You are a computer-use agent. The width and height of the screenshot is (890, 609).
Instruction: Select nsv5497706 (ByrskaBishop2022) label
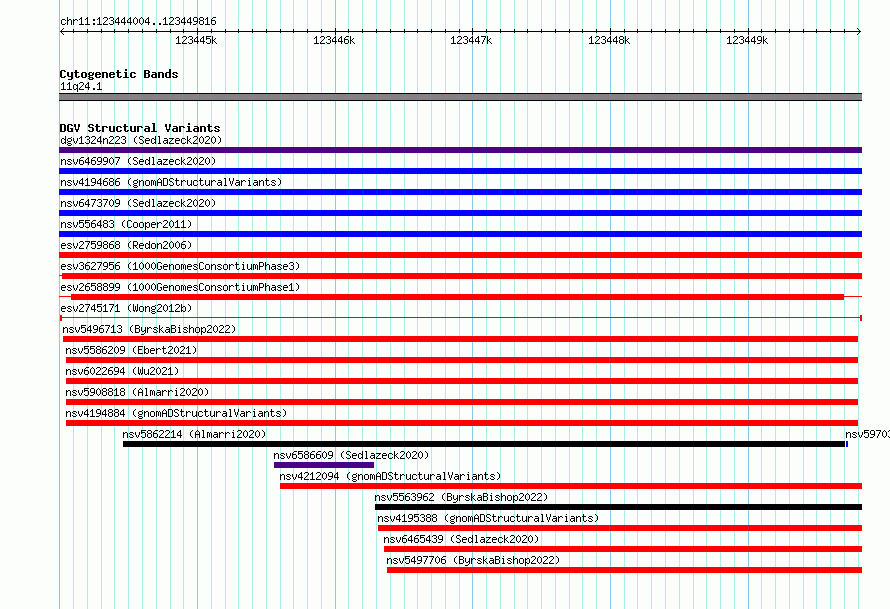473,560
